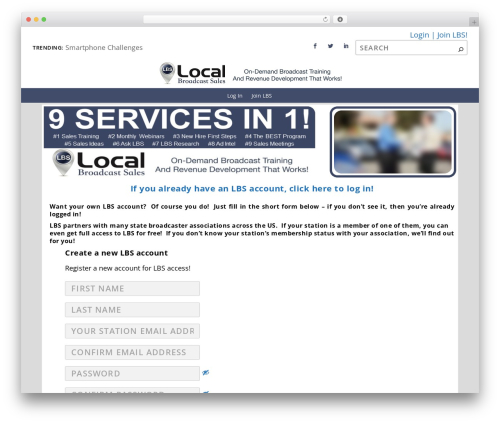Viewport: 500px width, 423px height.
Task: Click the large Local Broadcast Sales banner logo
Action: coord(99,163)
